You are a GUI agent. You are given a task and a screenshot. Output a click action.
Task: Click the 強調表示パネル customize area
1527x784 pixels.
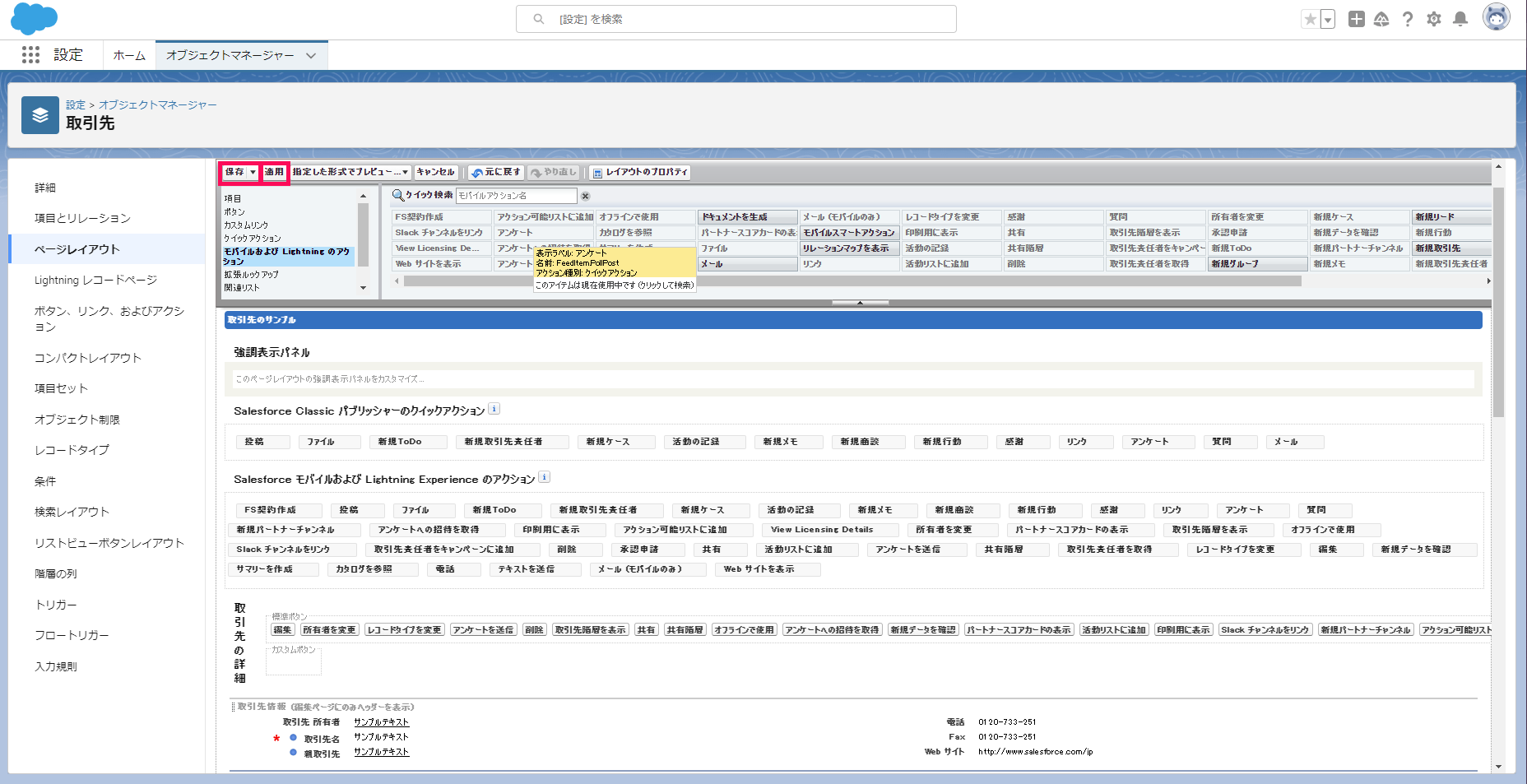point(854,379)
